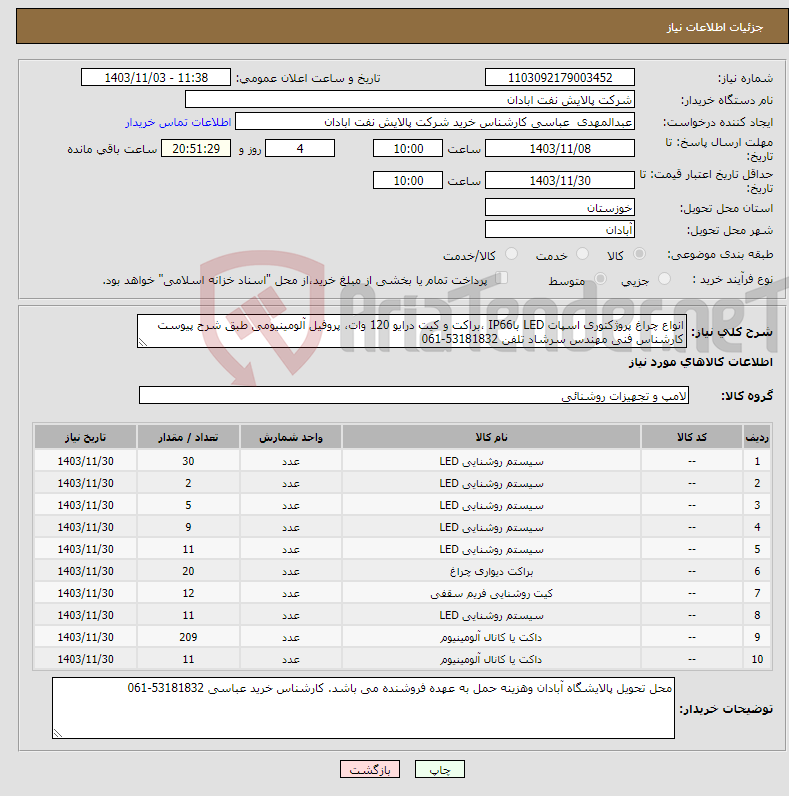Select the متوسط purchase type radio
The width and height of the screenshot is (789, 796).
[x=601, y=279]
